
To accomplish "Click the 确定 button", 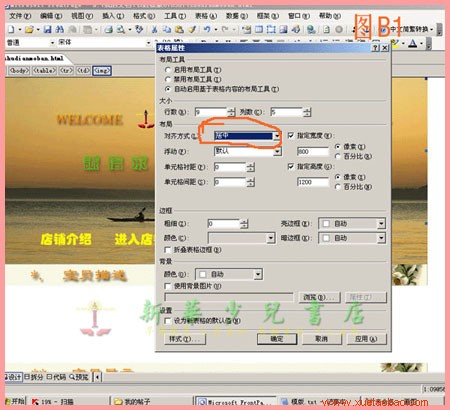I will (x=277, y=339).
